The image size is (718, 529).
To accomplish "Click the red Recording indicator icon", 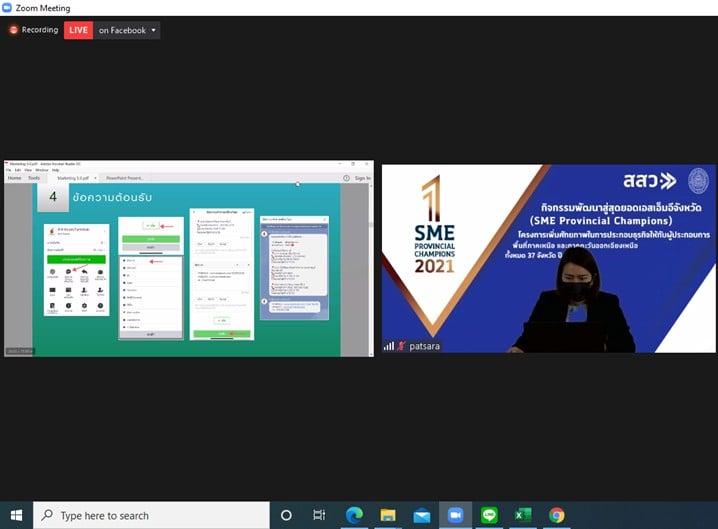I will coord(14,30).
